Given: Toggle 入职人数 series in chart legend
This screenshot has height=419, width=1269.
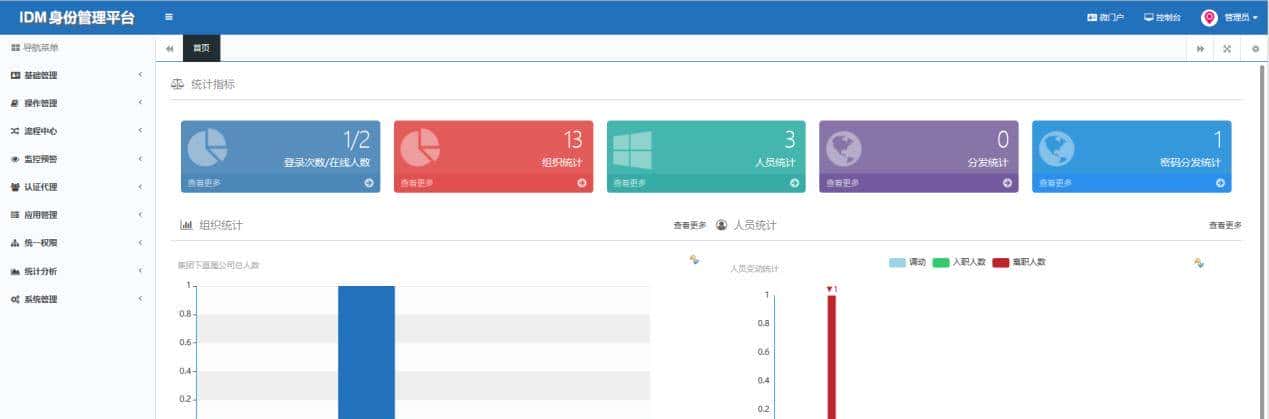Looking at the screenshot, I should click(959, 262).
